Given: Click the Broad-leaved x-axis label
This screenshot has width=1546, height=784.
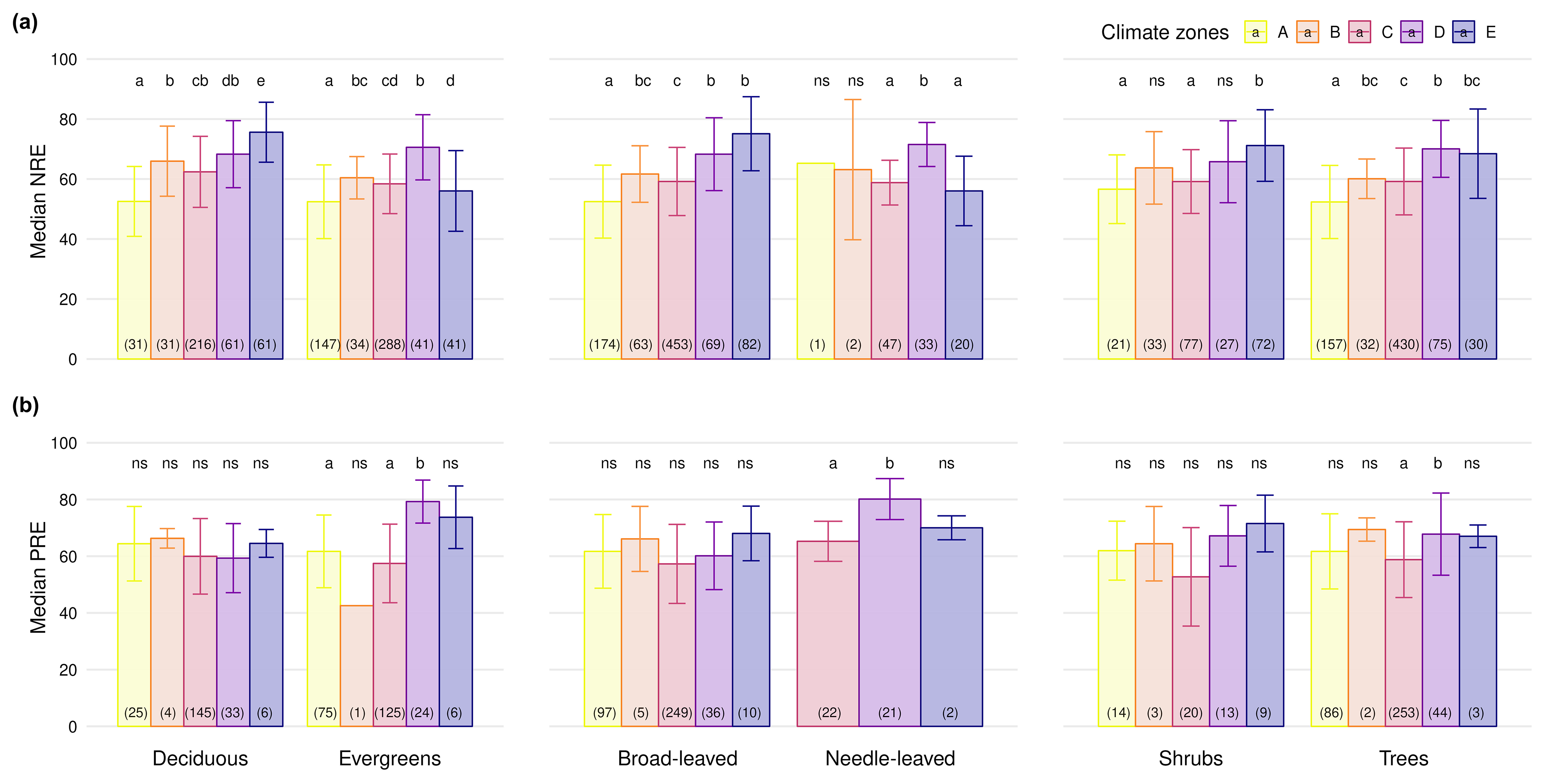Looking at the screenshot, I should [677, 758].
